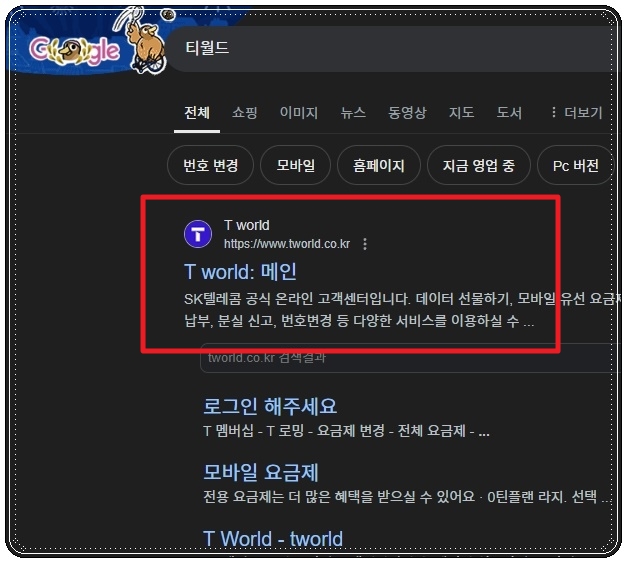Click the T world purple favicon
Viewport: 627px width, 563px height.
click(198, 234)
